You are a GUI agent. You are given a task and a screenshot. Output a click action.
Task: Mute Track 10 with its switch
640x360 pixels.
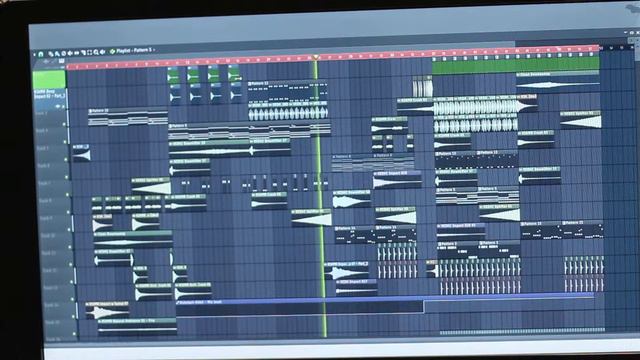(x=70, y=247)
